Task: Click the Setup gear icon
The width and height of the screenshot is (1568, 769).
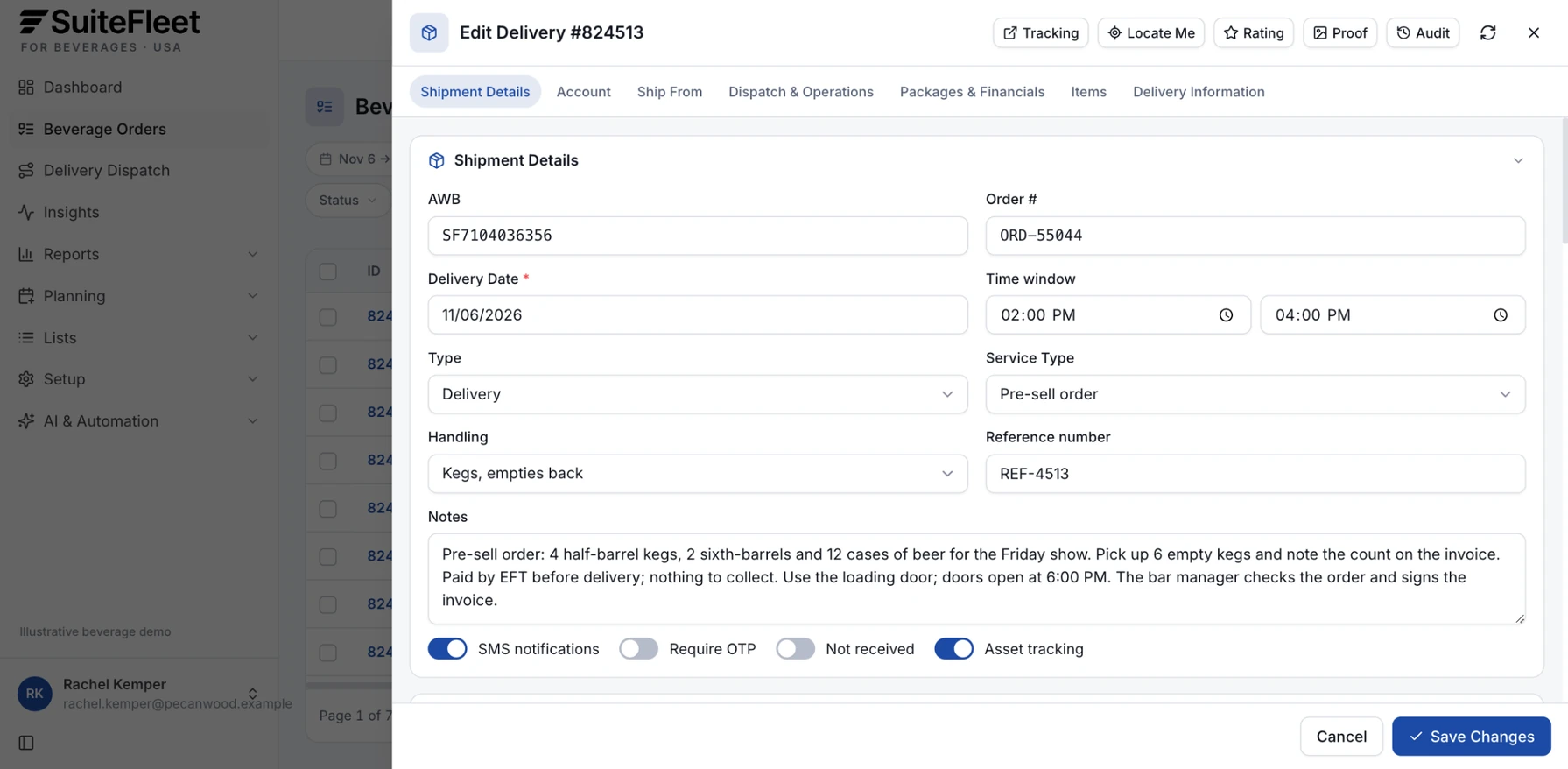Action: pyautogui.click(x=26, y=379)
